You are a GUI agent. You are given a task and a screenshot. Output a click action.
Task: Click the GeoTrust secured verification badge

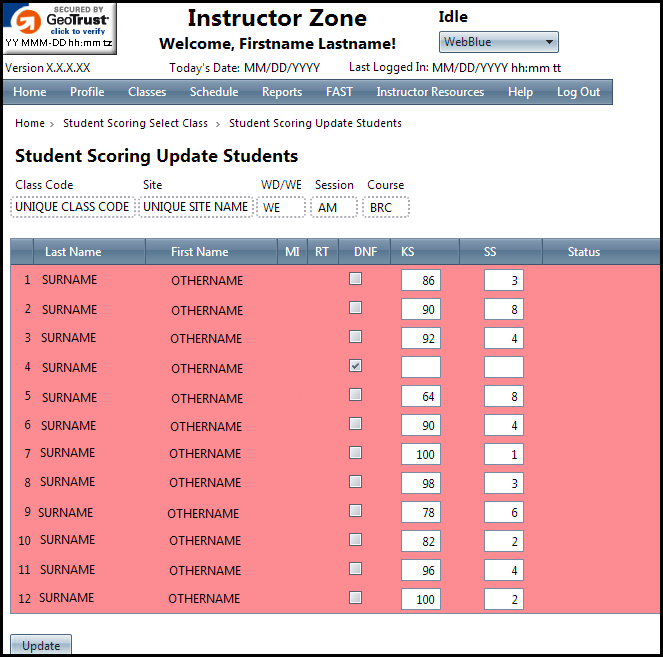click(60, 28)
